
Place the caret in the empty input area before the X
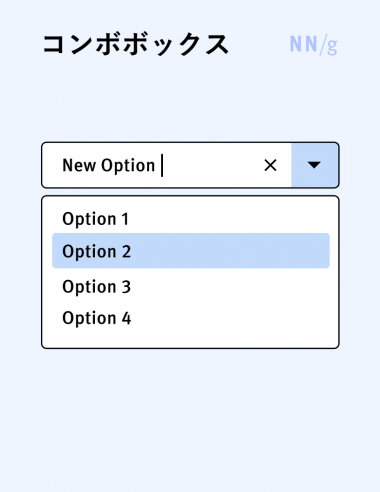pyautogui.click(x=212, y=165)
